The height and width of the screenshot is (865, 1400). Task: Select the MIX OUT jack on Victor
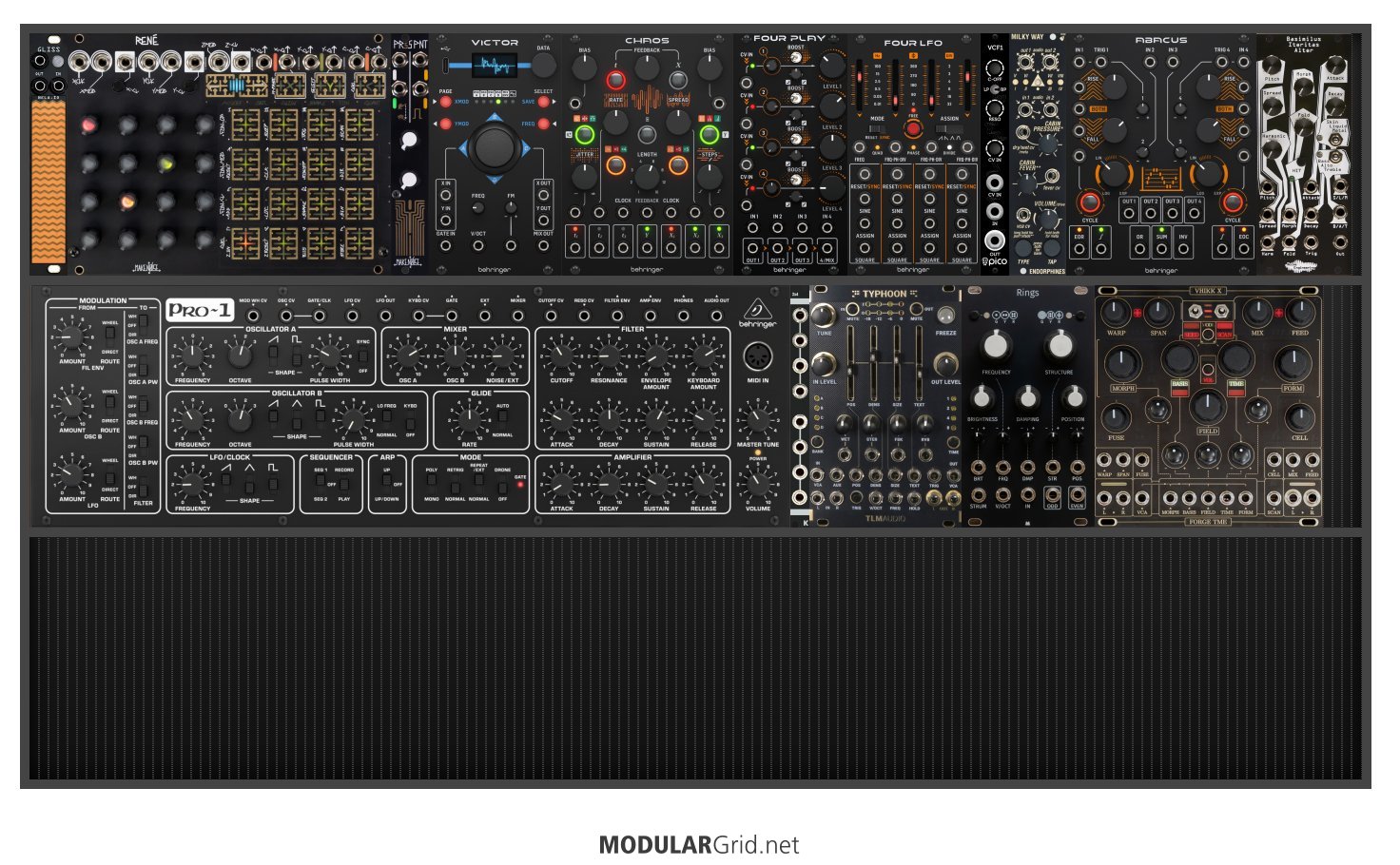tap(543, 245)
